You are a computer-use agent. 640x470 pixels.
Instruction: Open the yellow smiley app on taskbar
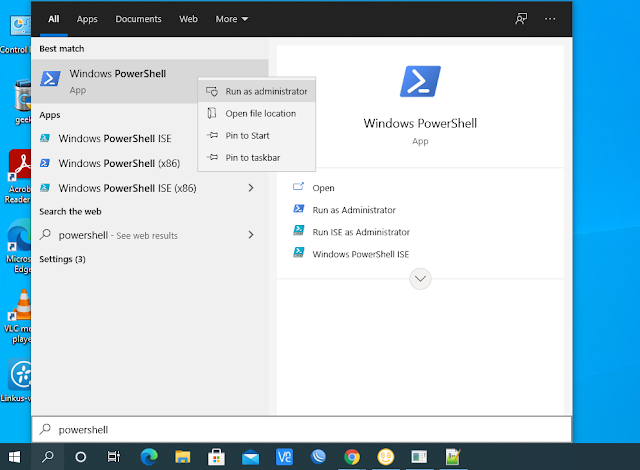(386, 457)
